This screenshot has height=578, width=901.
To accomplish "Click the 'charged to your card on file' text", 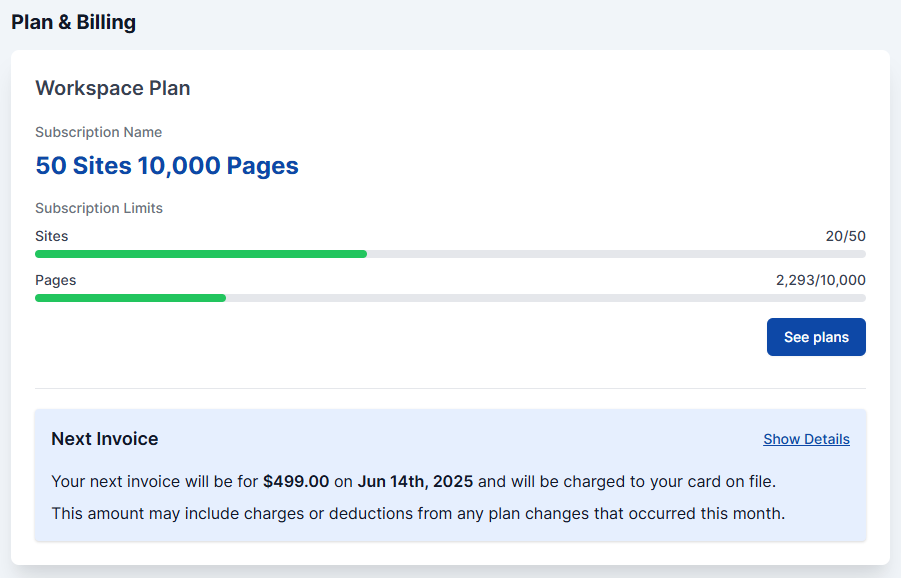I will click(660, 482).
